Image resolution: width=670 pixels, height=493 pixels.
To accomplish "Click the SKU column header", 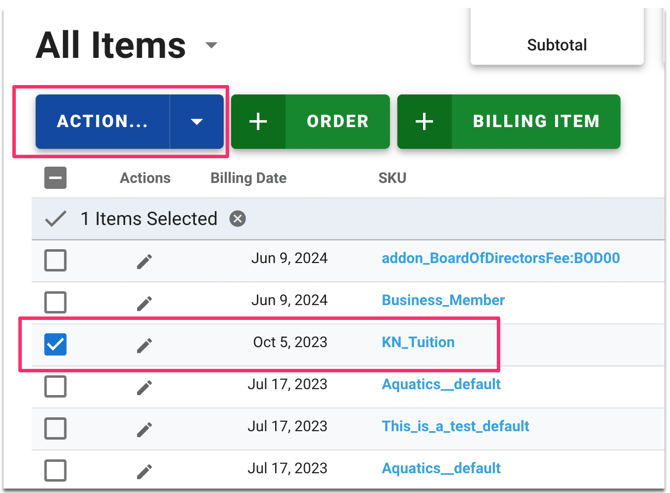I will [x=393, y=178].
